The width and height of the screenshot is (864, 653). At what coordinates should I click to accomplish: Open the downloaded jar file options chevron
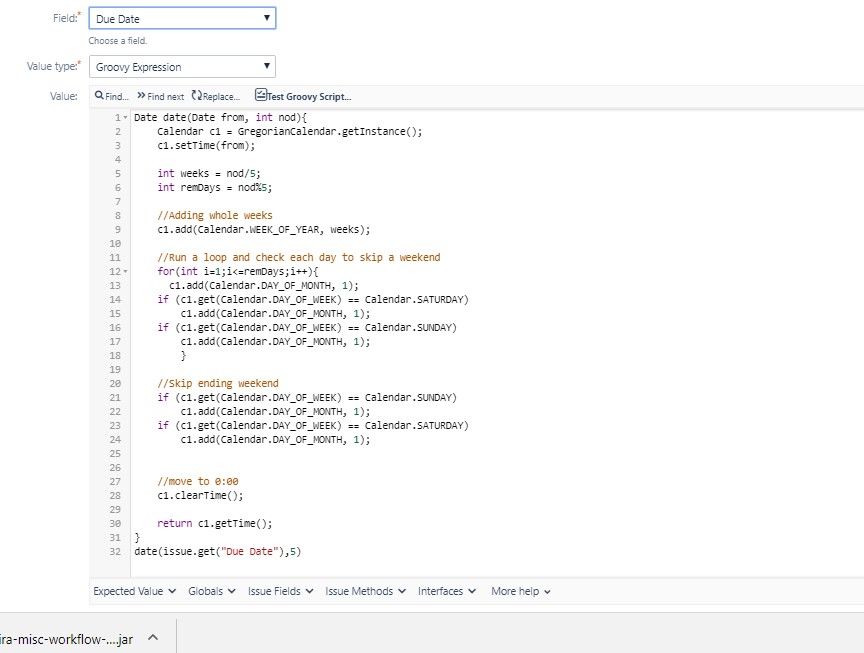coord(154,638)
